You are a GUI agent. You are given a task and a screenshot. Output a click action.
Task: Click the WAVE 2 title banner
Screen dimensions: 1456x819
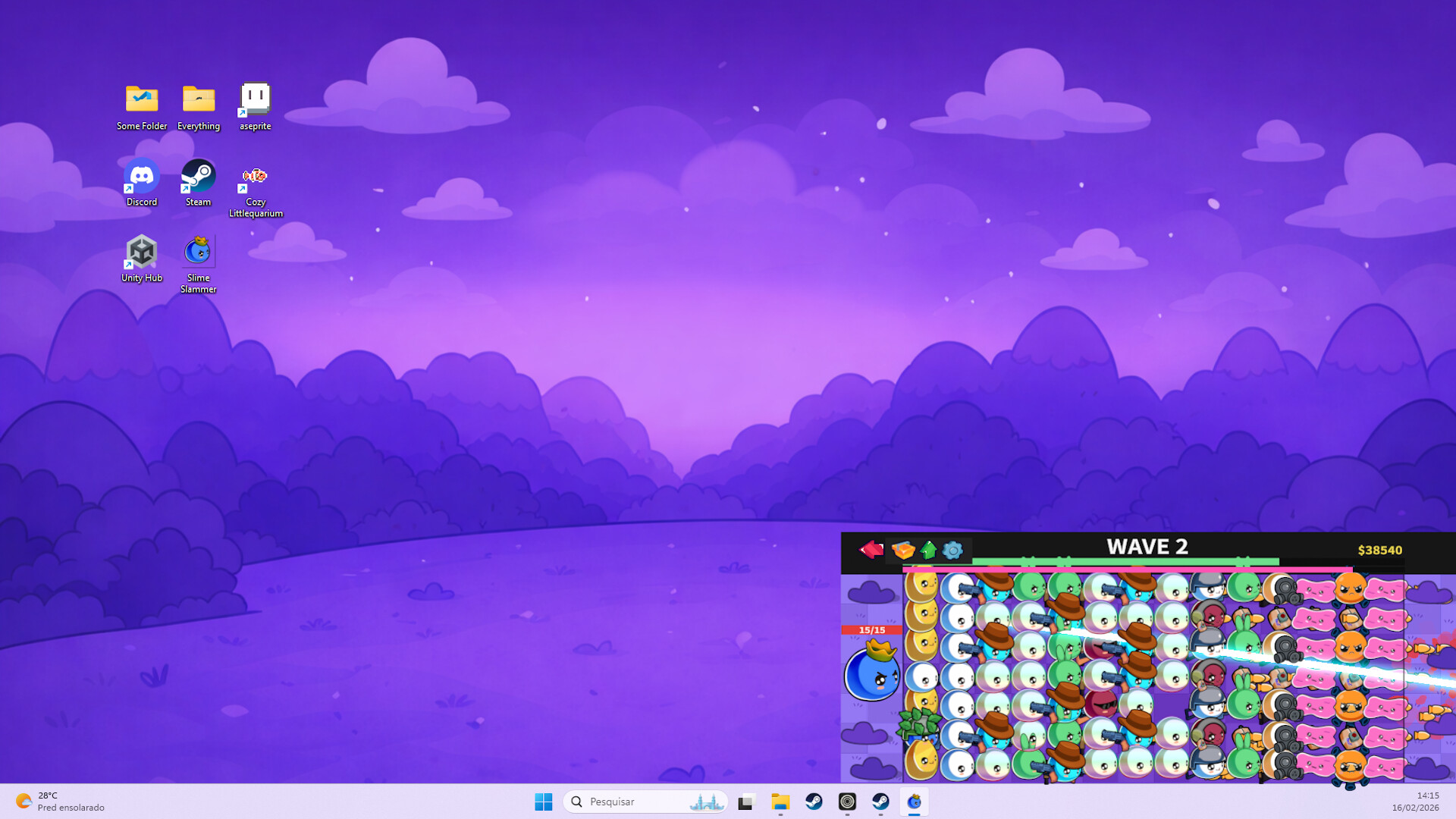(x=1147, y=546)
